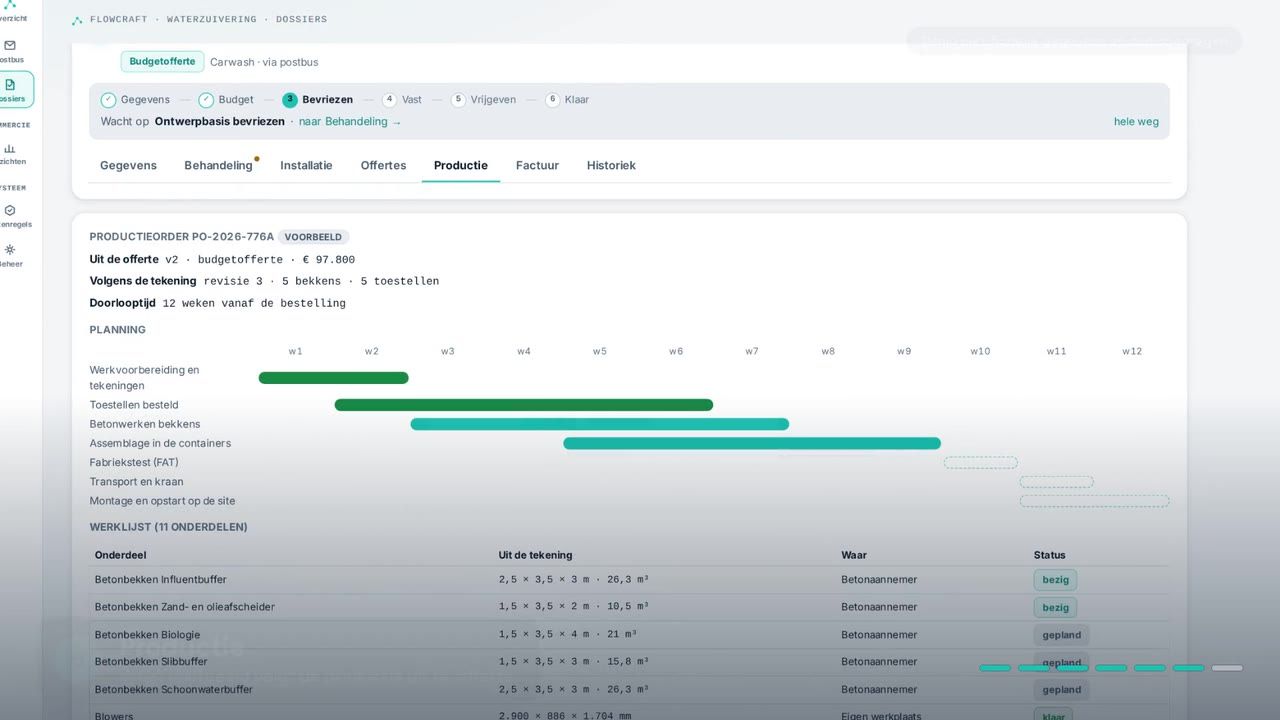
Task: Switch to the Offertes tab
Action: (383, 165)
